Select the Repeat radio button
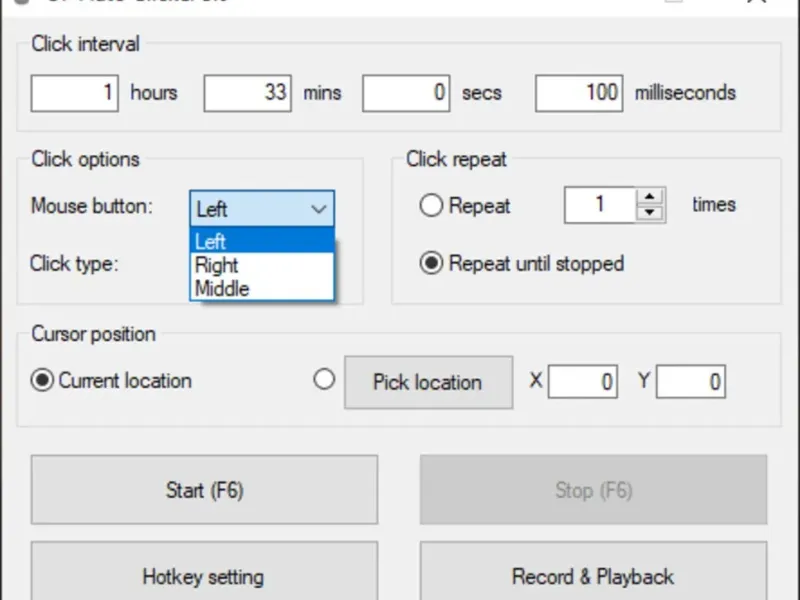The image size is (800, 600). pyautogui.click(x=431, y=206)
